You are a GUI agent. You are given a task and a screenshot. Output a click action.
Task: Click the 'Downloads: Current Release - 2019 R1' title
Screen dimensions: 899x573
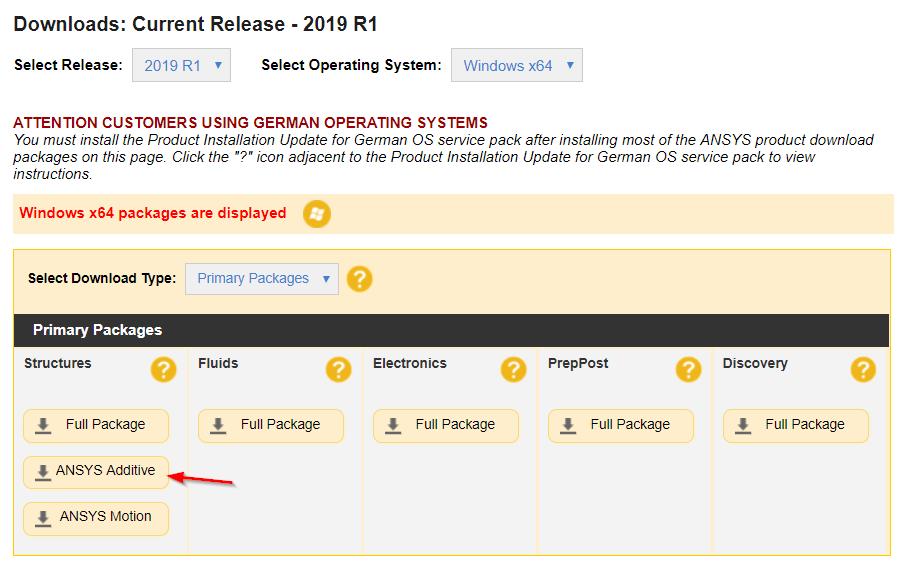[196, 24]
